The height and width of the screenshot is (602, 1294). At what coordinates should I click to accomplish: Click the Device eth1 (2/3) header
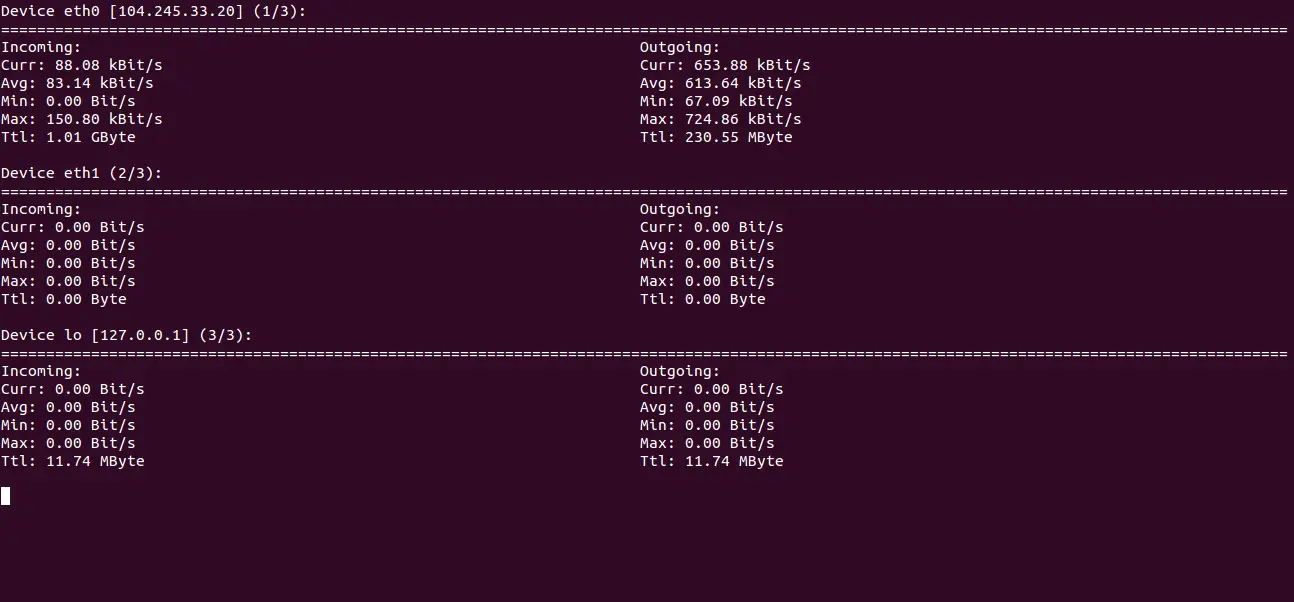pyautogui.click(x=82, y=173)
